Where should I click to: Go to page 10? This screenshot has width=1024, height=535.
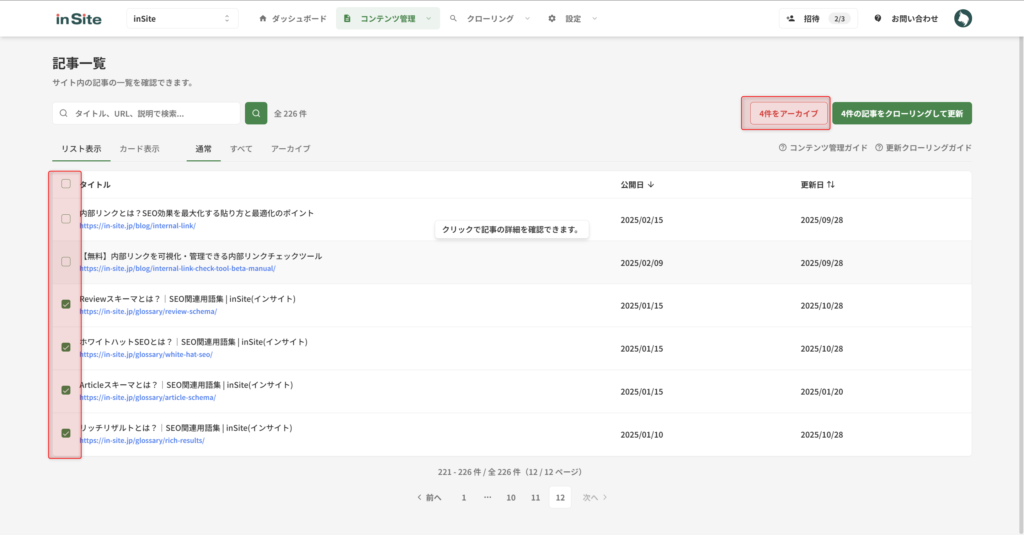(x=511, y=498)
